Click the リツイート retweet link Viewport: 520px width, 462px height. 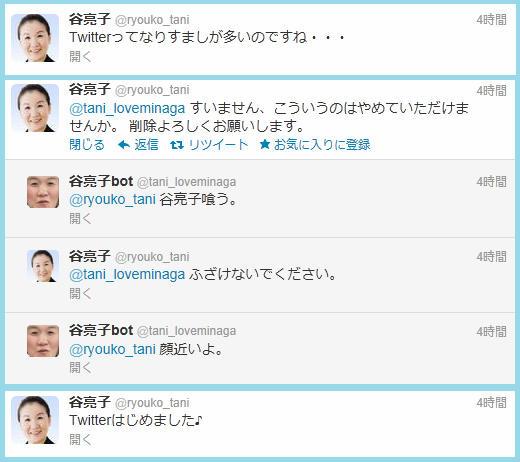(x=218, y=145)
